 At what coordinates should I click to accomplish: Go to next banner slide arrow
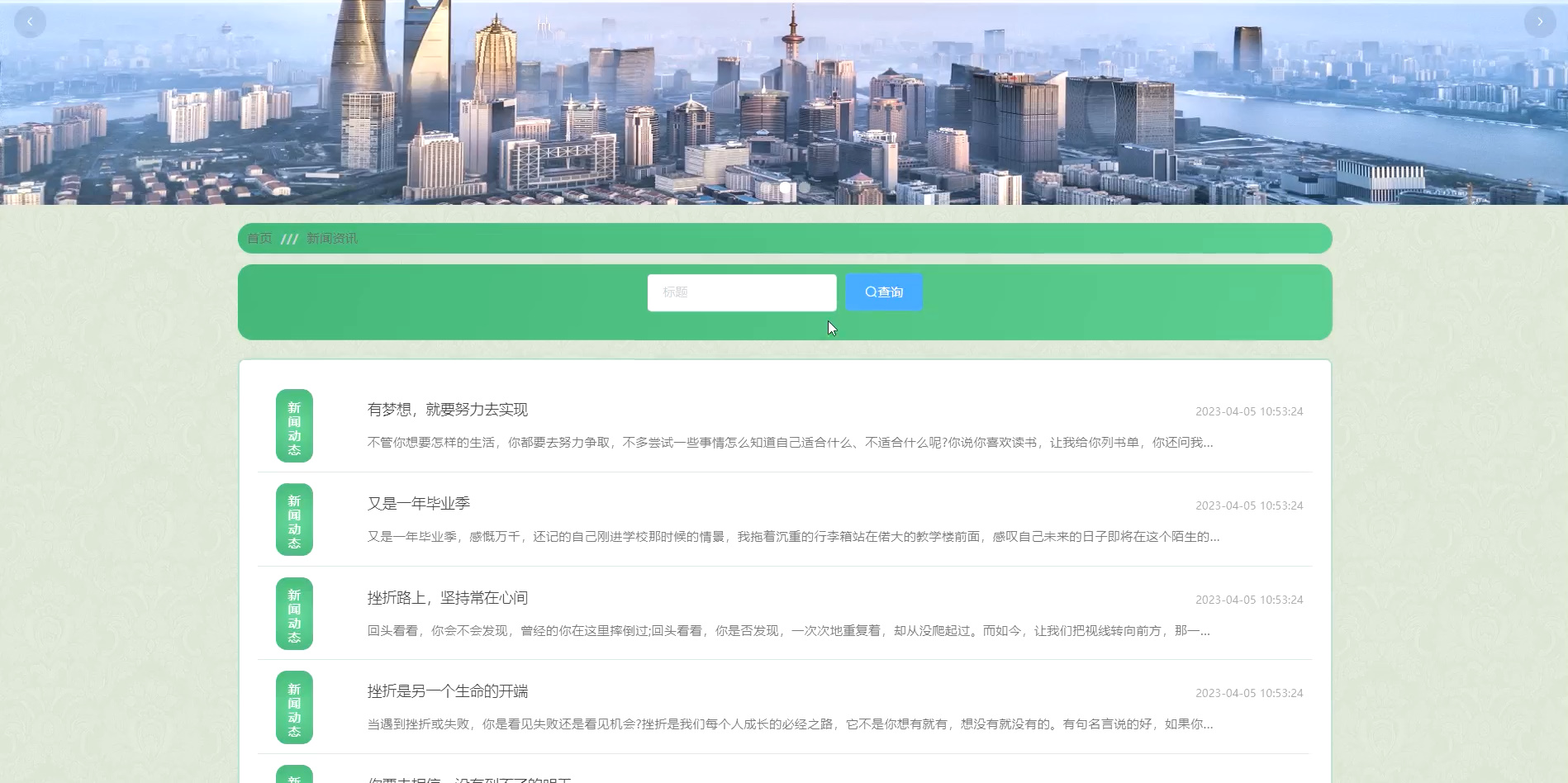(1539, 21)
